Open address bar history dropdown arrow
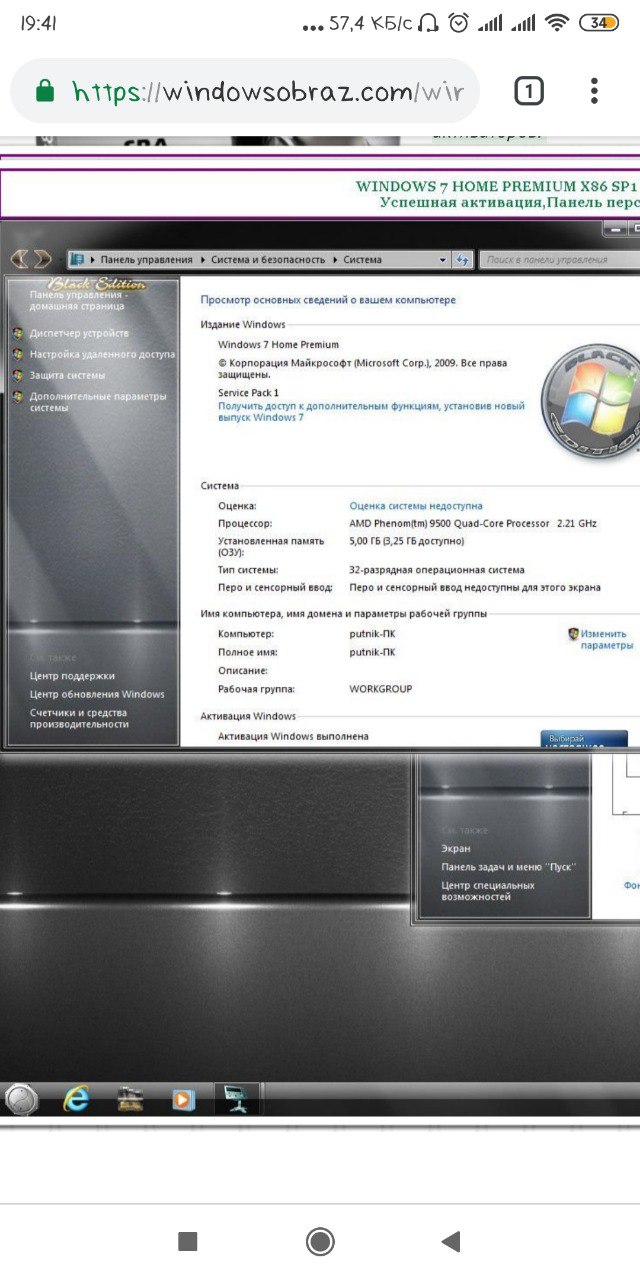The width and height of the screenshot is (640, 1280). coord(444,260)
